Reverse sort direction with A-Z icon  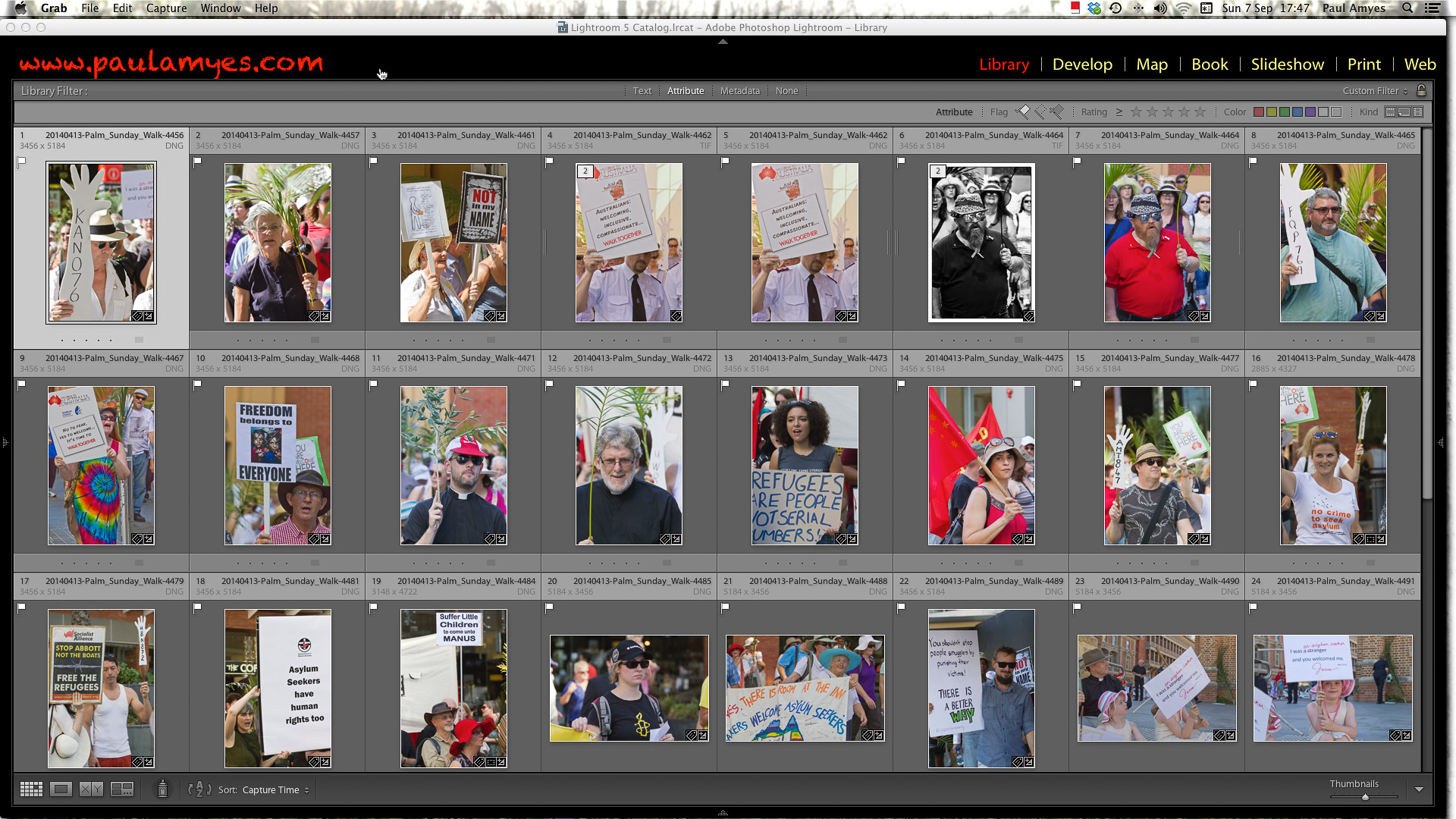point(199,789)
